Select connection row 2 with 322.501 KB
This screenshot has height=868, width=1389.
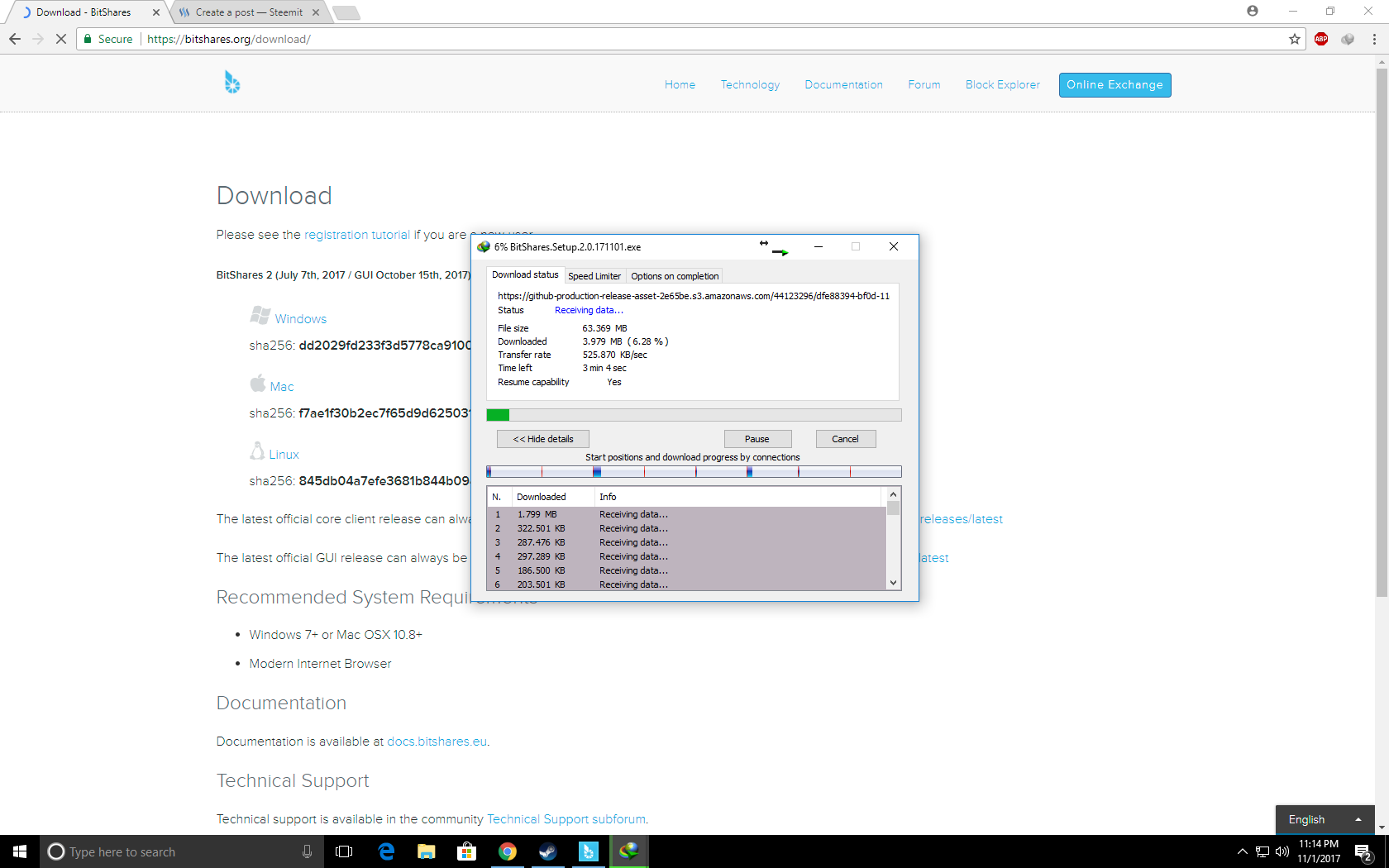tap(686, 528)
